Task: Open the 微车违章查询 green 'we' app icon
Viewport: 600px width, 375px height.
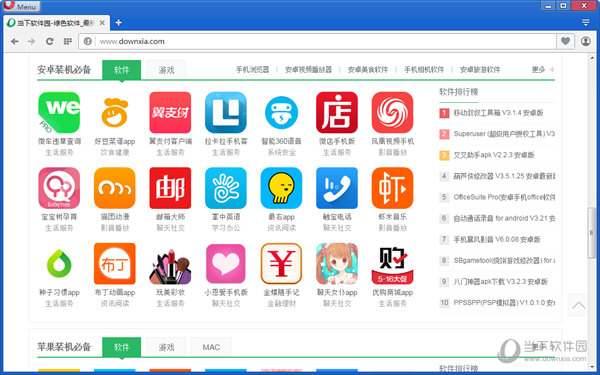Action: [59, 112]
